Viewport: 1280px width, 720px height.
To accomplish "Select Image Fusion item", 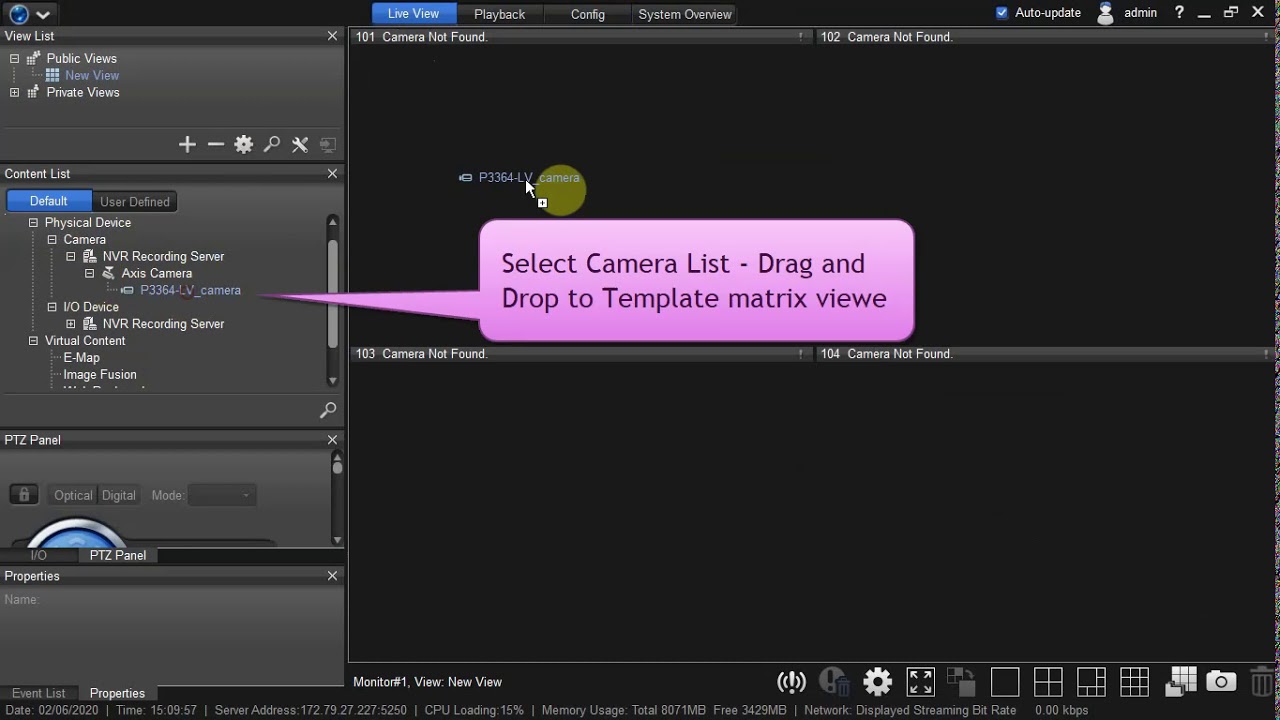I will tap(100, 375).
